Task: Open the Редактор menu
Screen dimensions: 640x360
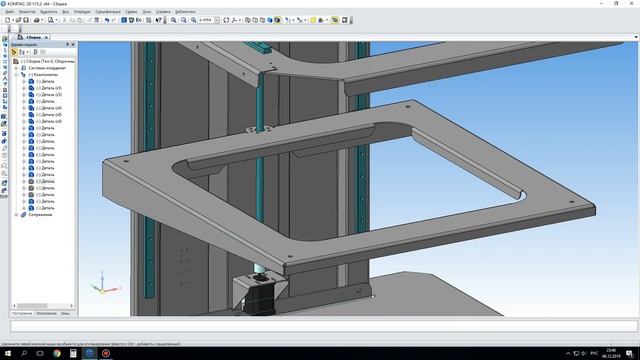Action: [x=27, y=12]
